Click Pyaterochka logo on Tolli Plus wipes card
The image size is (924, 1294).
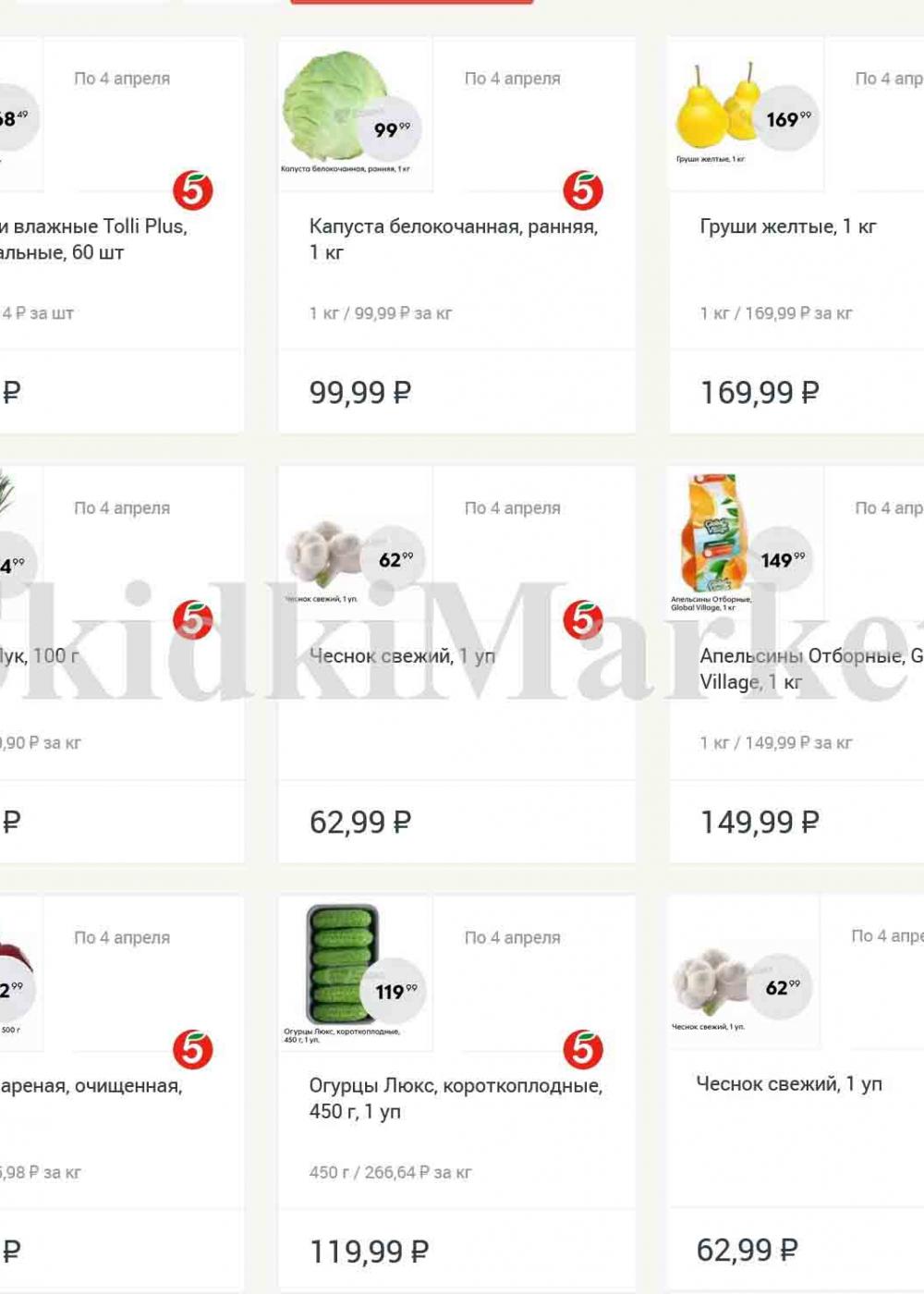tap(193, 190)
